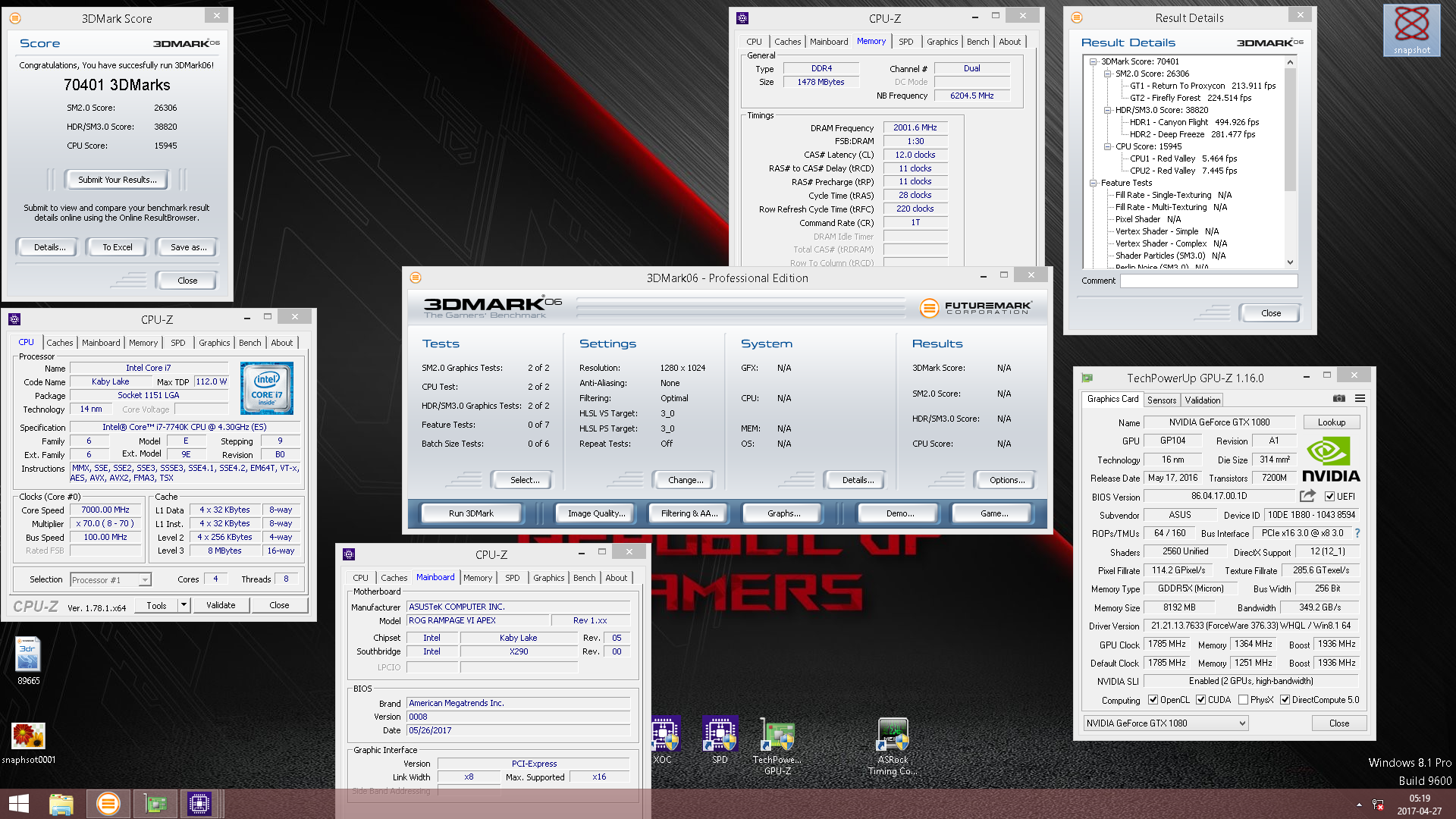Open the SPD desktop shortcut
Viewport: 1456px width, 819px height.
click(x=720, y=740)
